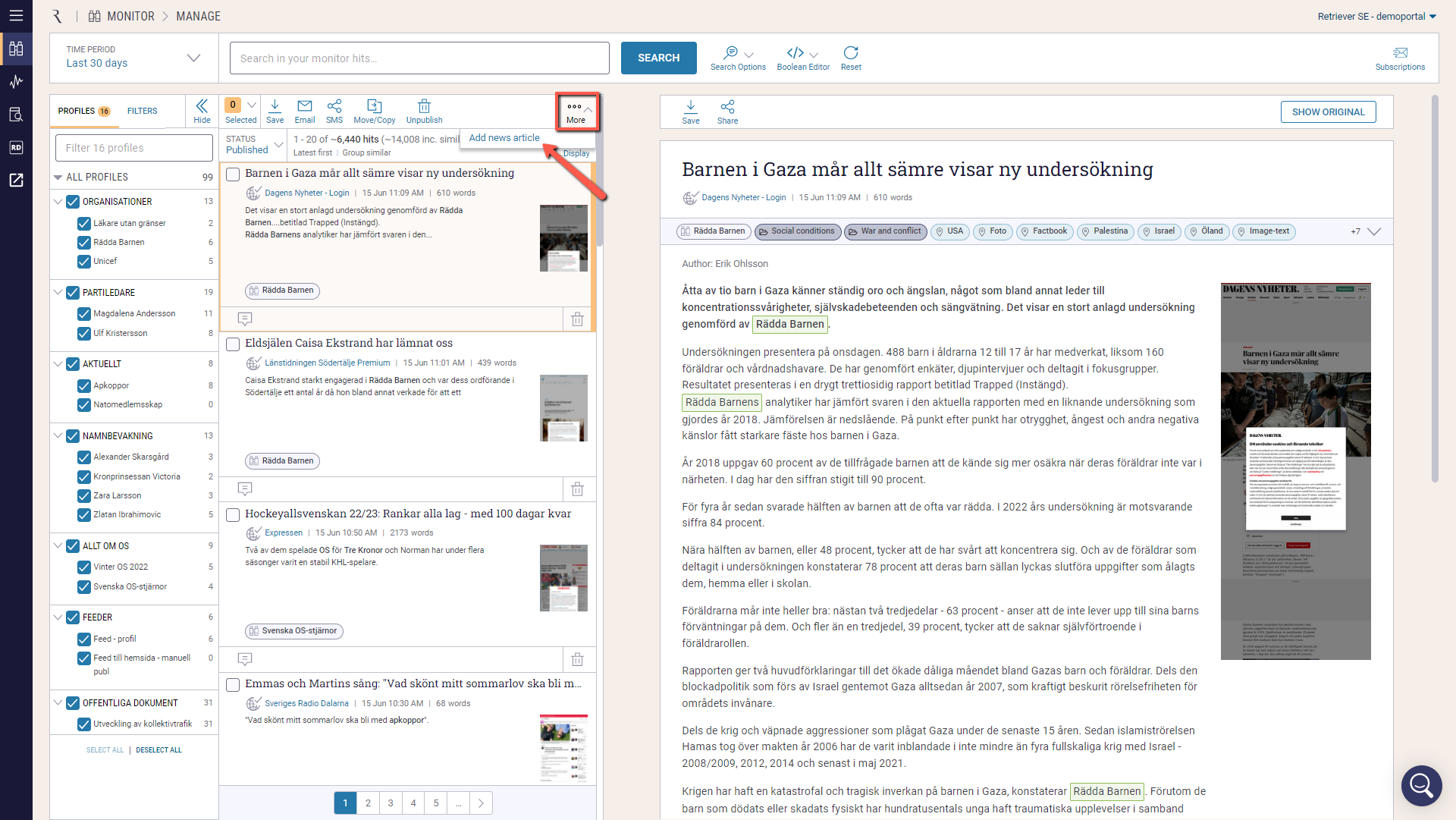This screenshot has height=820, width=1456.
Task: Select the Eldsjälen Caisa Ekstrand article checkbox
Action: (233, 344)
